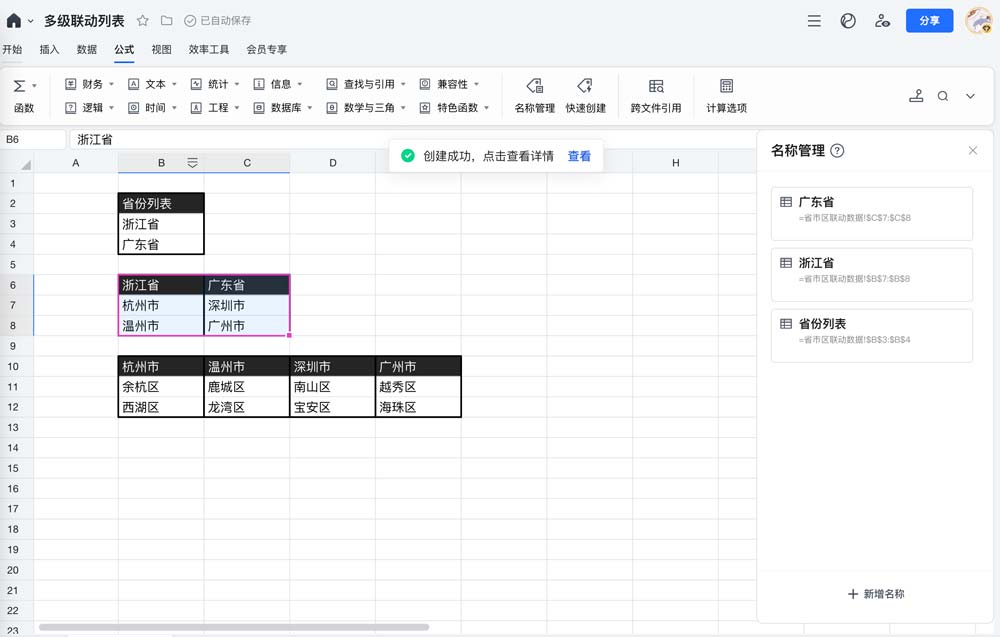Click the hamburger menu icon near 分享
This screenshot has height=637, width=1000.
[814, 20]
